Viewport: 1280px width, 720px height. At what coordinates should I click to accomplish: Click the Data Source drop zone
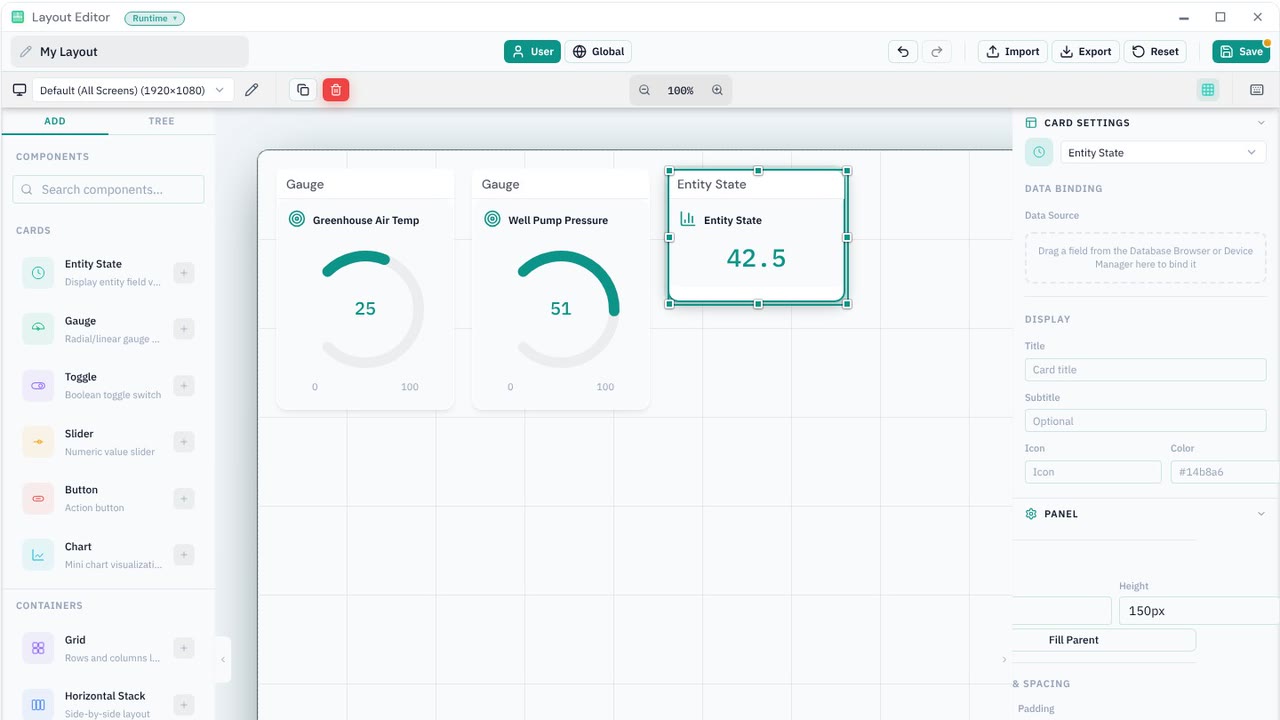(x=1145, y=258)
